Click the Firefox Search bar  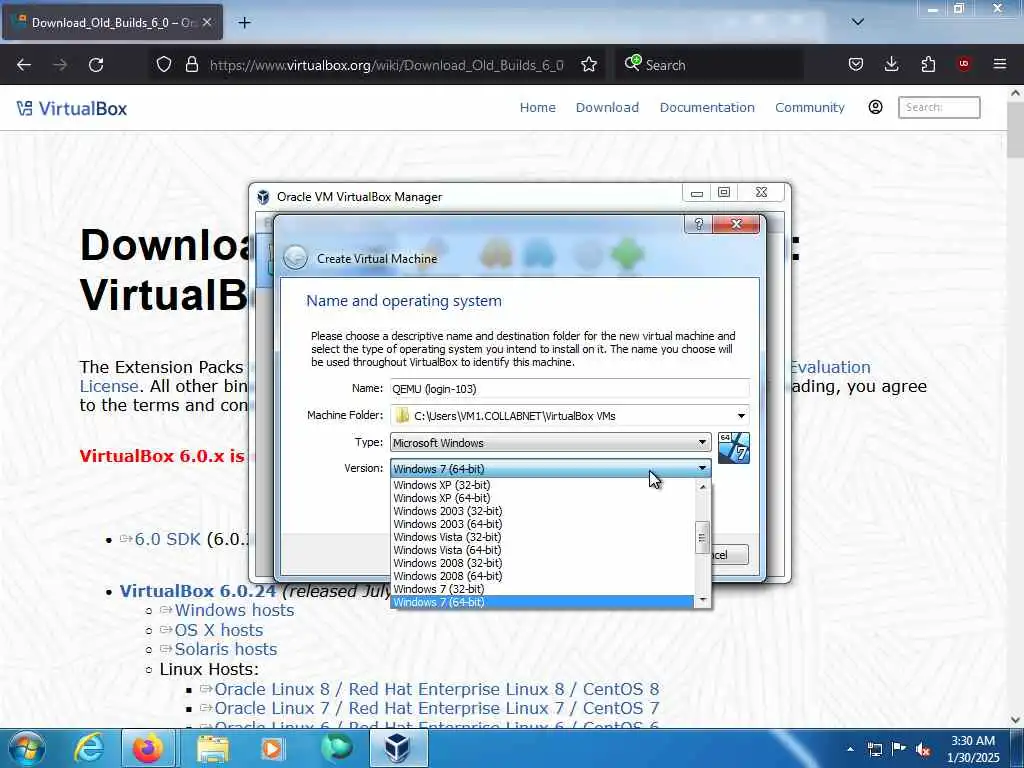709,65
